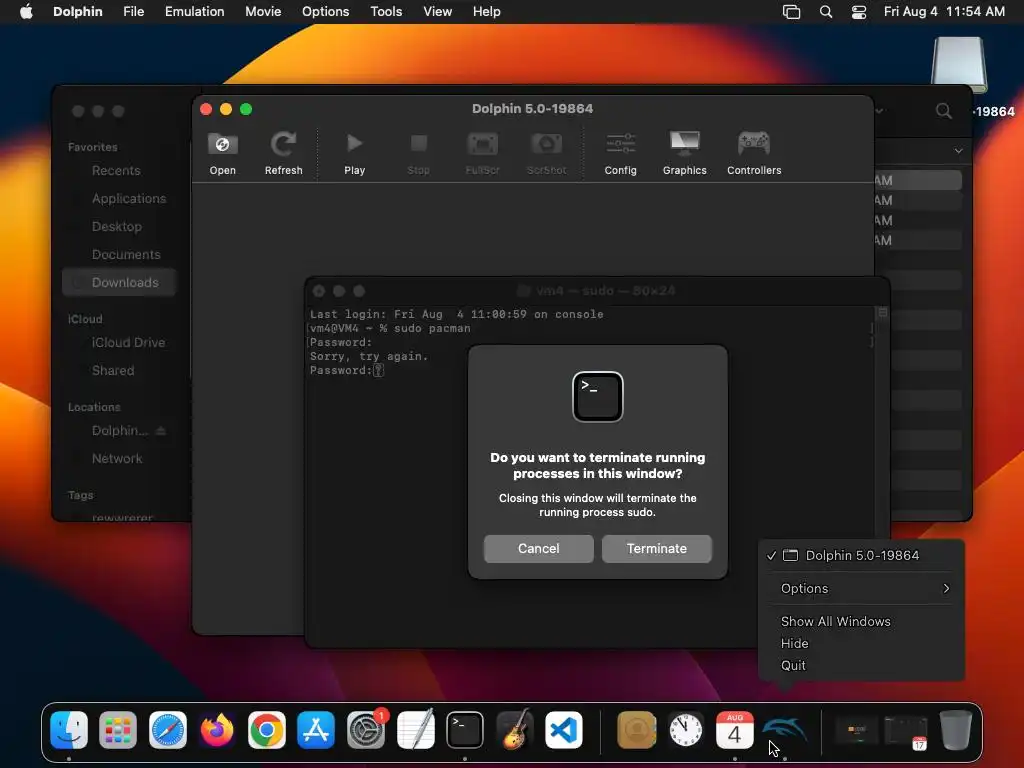The image size is (1024, 768).
Task: Choose Quit in the dock menu
Action: [793, 665]
